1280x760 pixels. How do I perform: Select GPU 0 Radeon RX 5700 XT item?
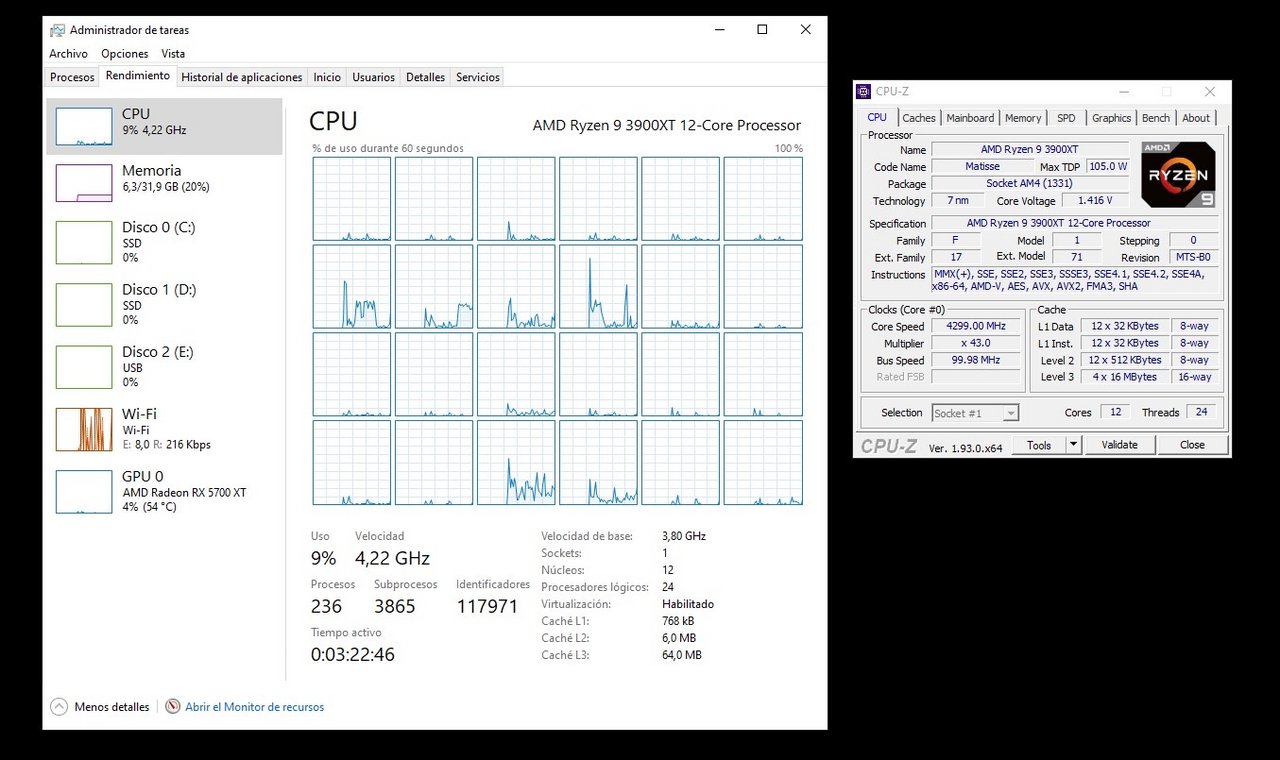165,491
